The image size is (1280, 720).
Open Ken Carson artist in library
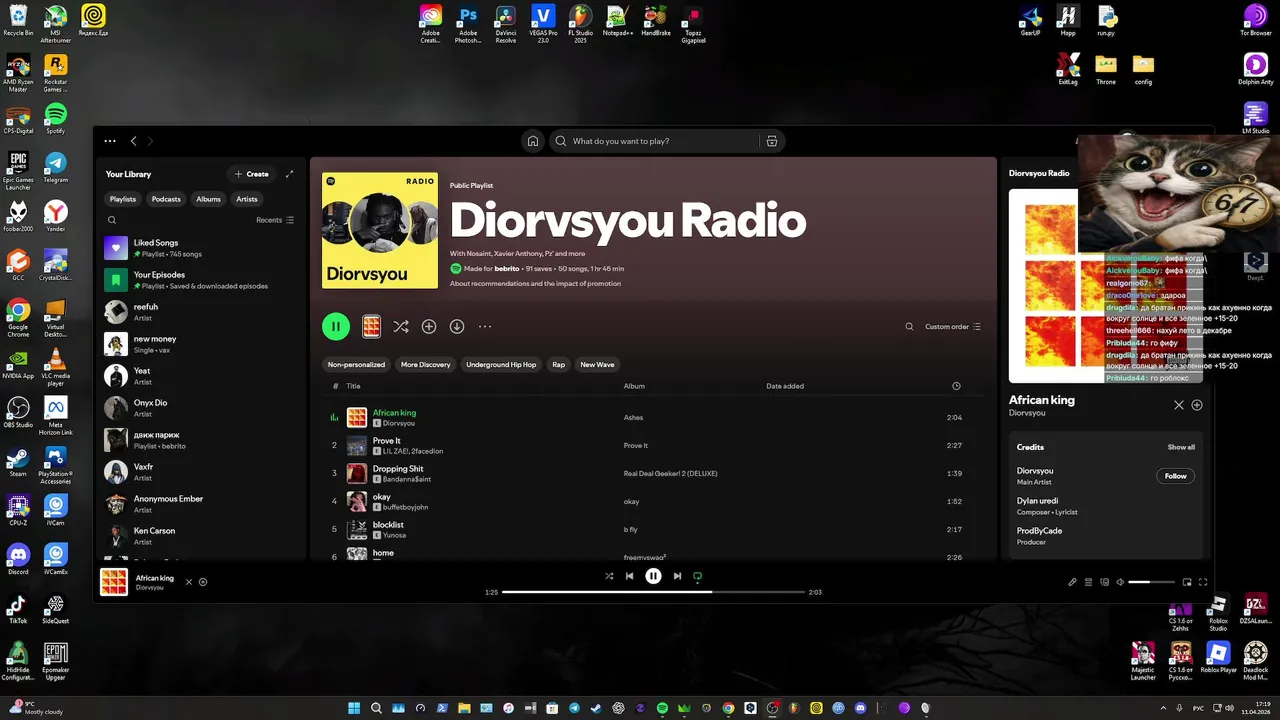[201, 536]
